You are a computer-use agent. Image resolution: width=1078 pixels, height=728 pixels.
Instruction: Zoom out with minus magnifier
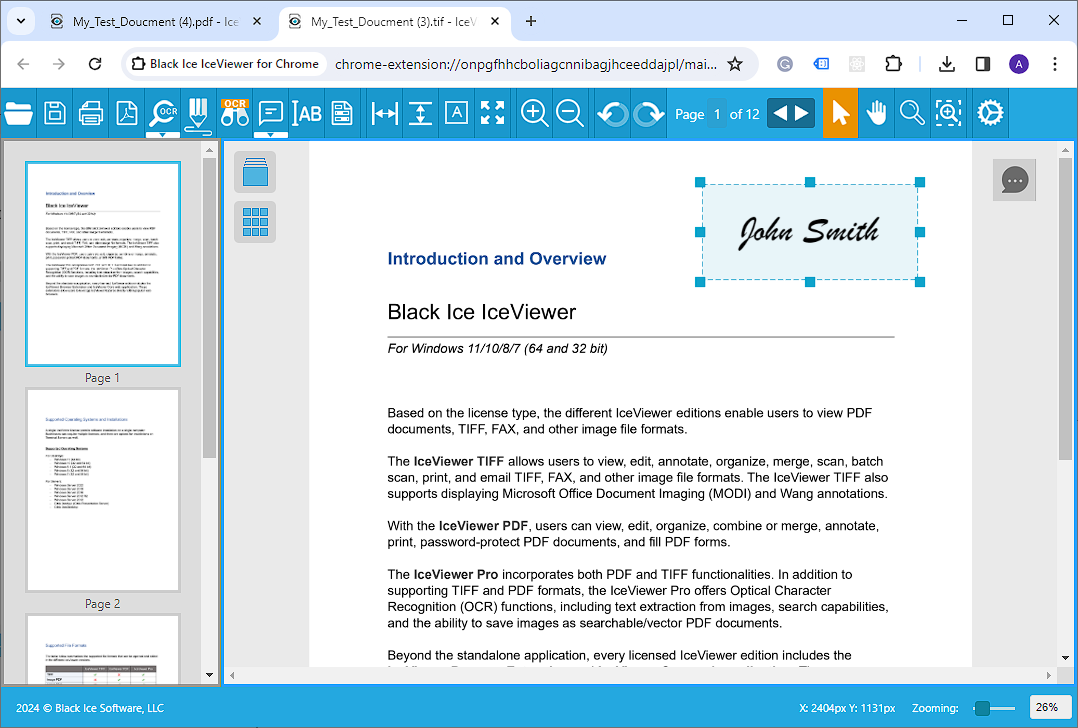pos(570,113)
